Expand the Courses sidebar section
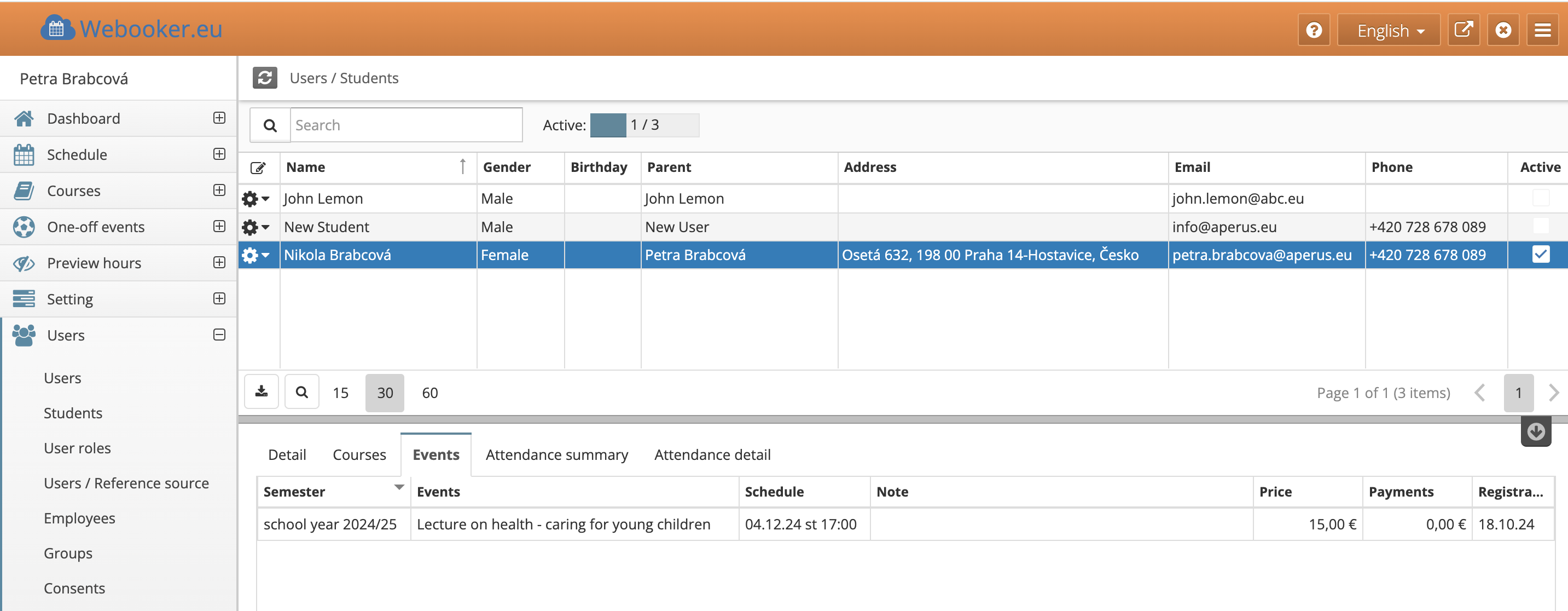 pos(219,190)
